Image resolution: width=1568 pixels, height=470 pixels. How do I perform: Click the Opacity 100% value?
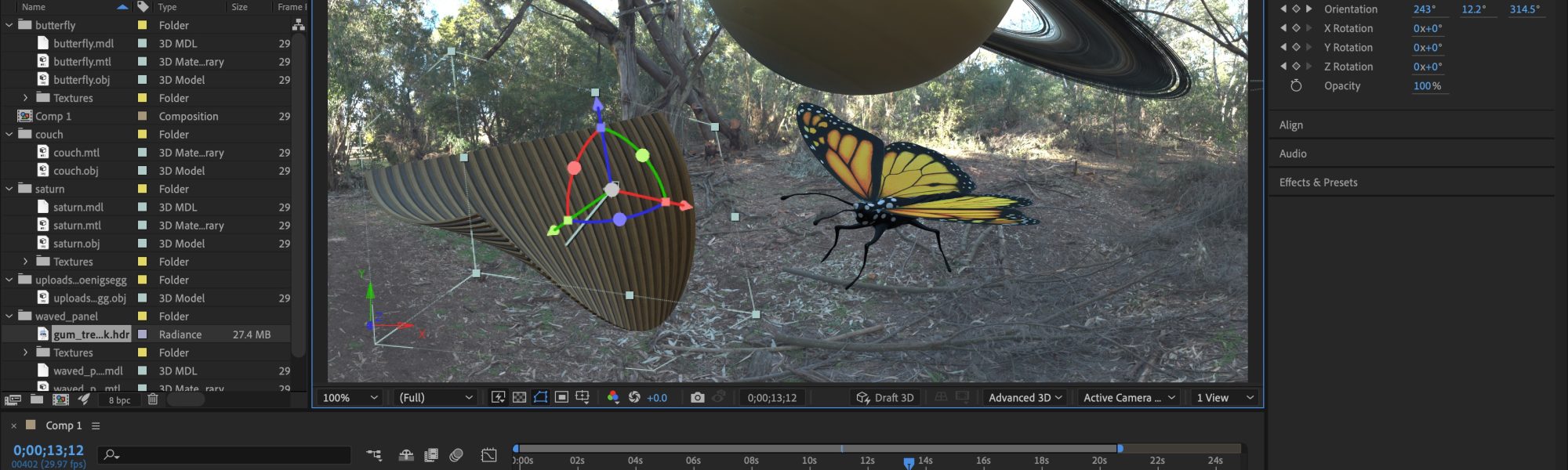coord(1427,86)
